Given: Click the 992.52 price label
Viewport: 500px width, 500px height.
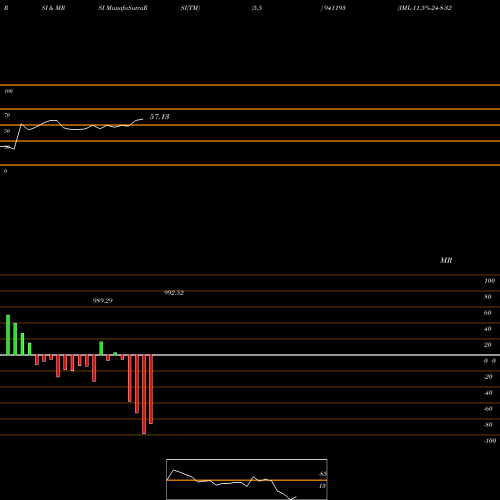Looking at the screenshot, I should (x=174, y=293).
